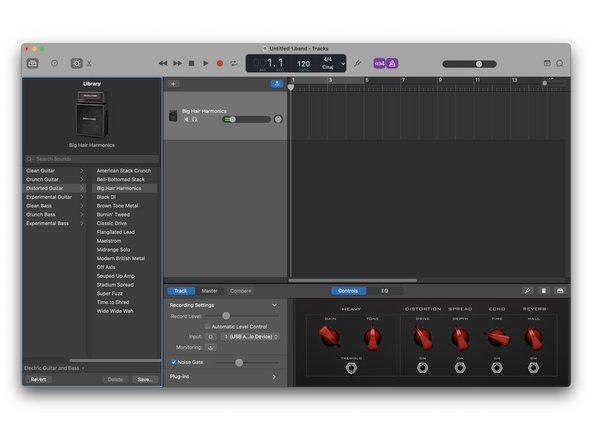The width and height of the screenshot is (592, 444).
Task: Switch to the Track tab
Action: [x=181, y=291]
